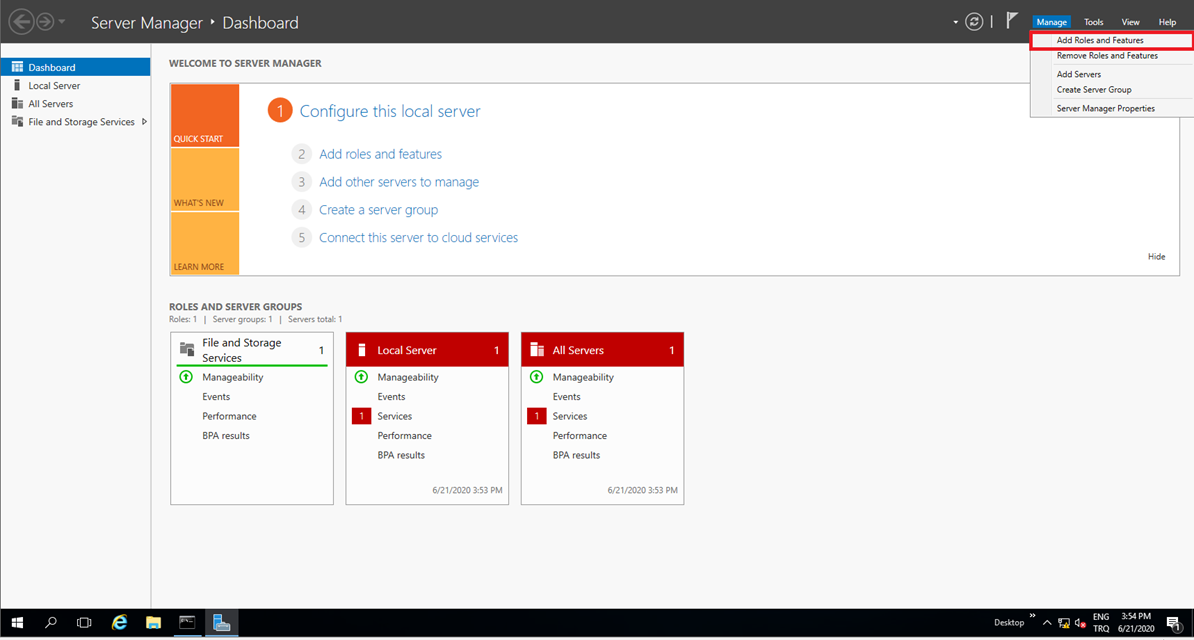Open Performance in File and Storage Services tile
Image resolution: width=1194 pixels, height=640 pixels.
[x=229, y=416]
